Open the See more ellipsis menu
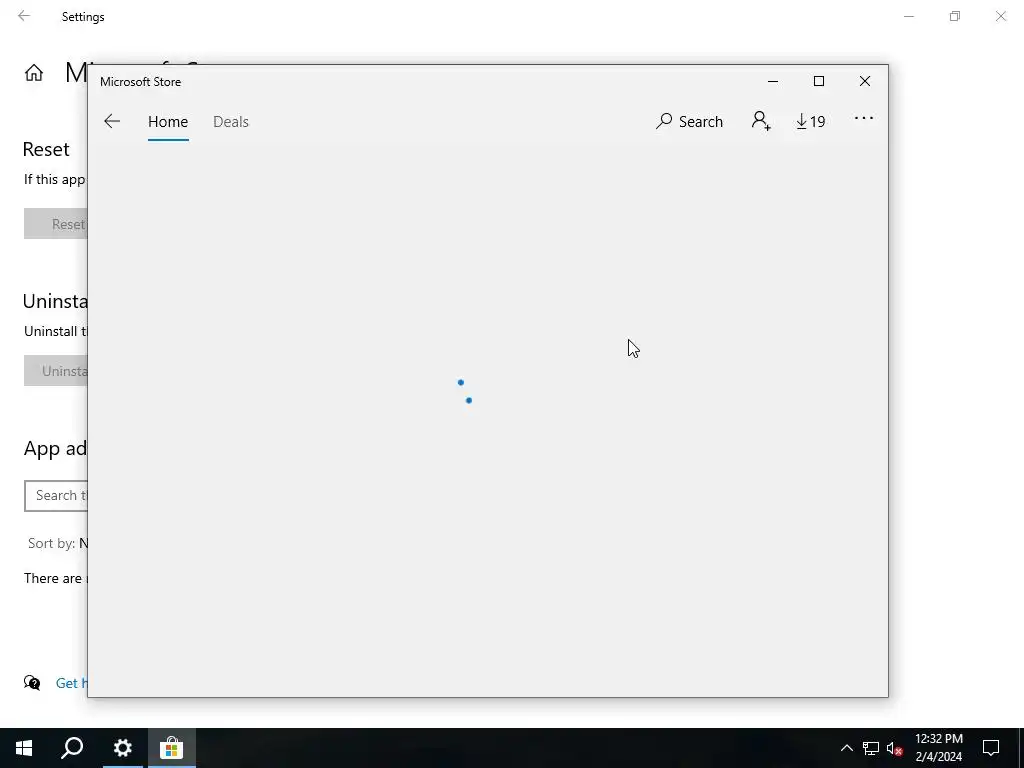1024x768 pixels. tap(863, 118)
